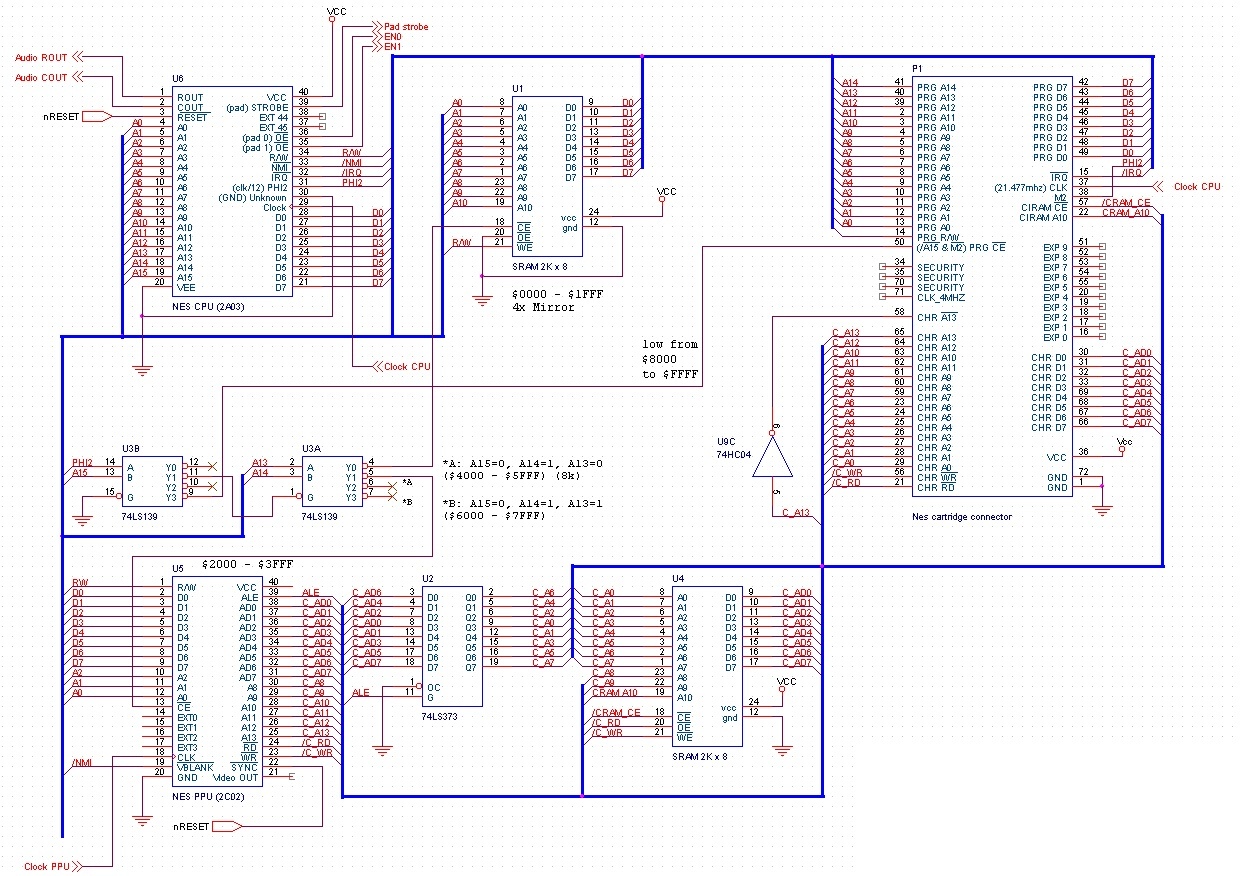This screenshot has height=876, width=1242.
Task: Select the Audio COUT output port
Action: pos(80,77)
